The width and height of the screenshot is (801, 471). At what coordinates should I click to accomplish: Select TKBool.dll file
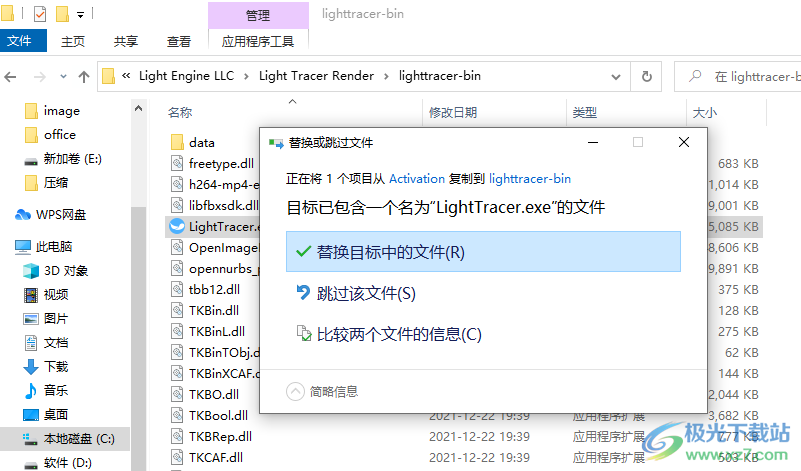[x=218, y=415]
